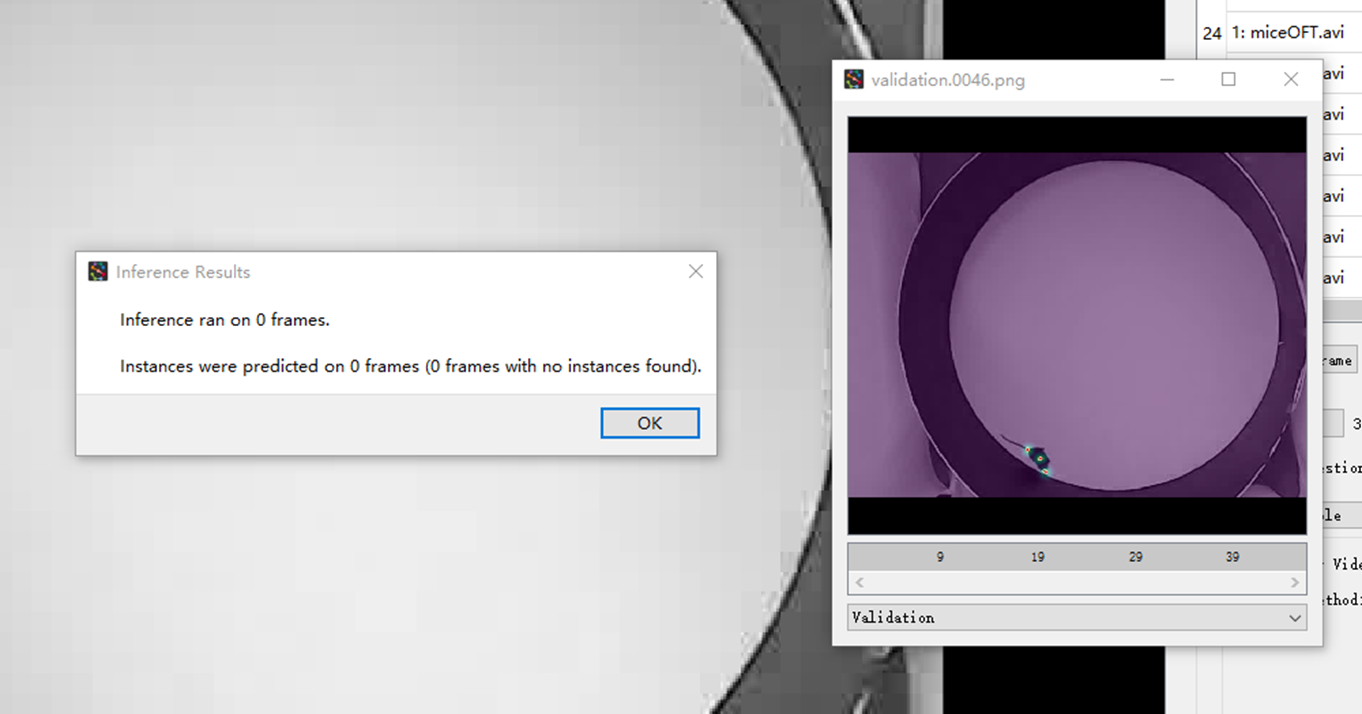The image size is (1362, 714).
Task: Click frame marker 39 on the timeline
Action: click(x=1232, y=556)
